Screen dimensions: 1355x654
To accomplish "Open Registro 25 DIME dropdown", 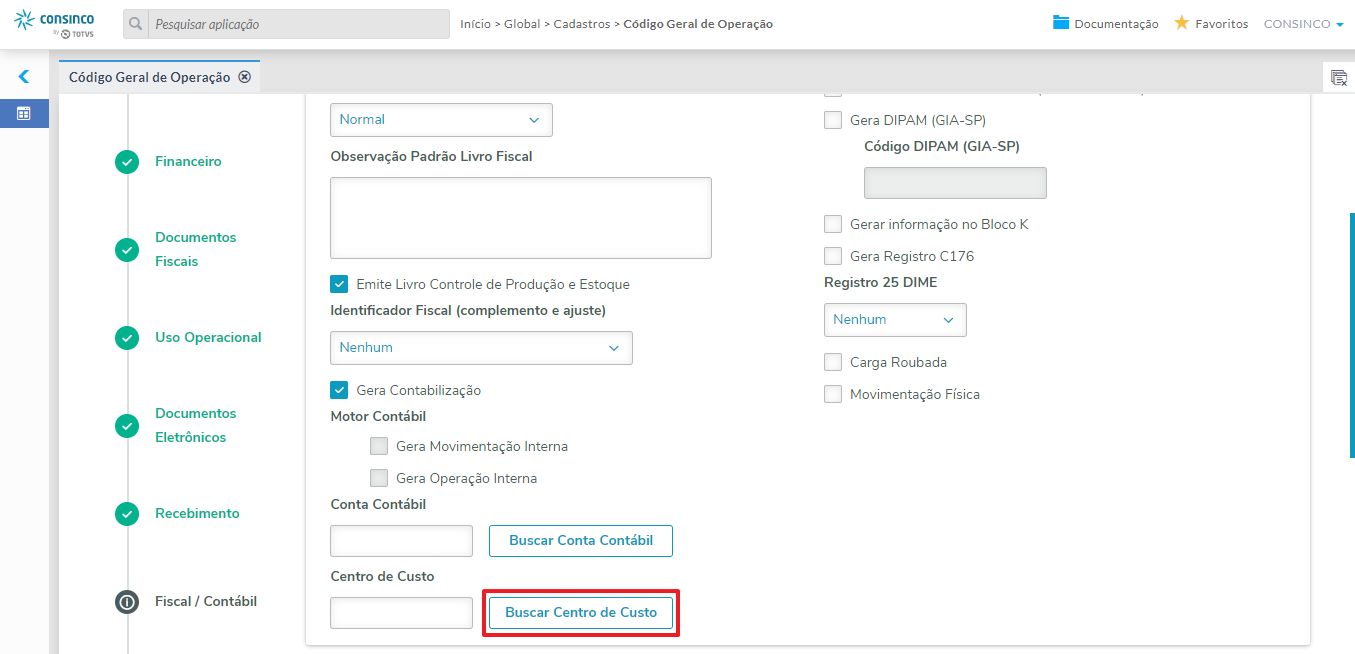I will coord(895,320).
